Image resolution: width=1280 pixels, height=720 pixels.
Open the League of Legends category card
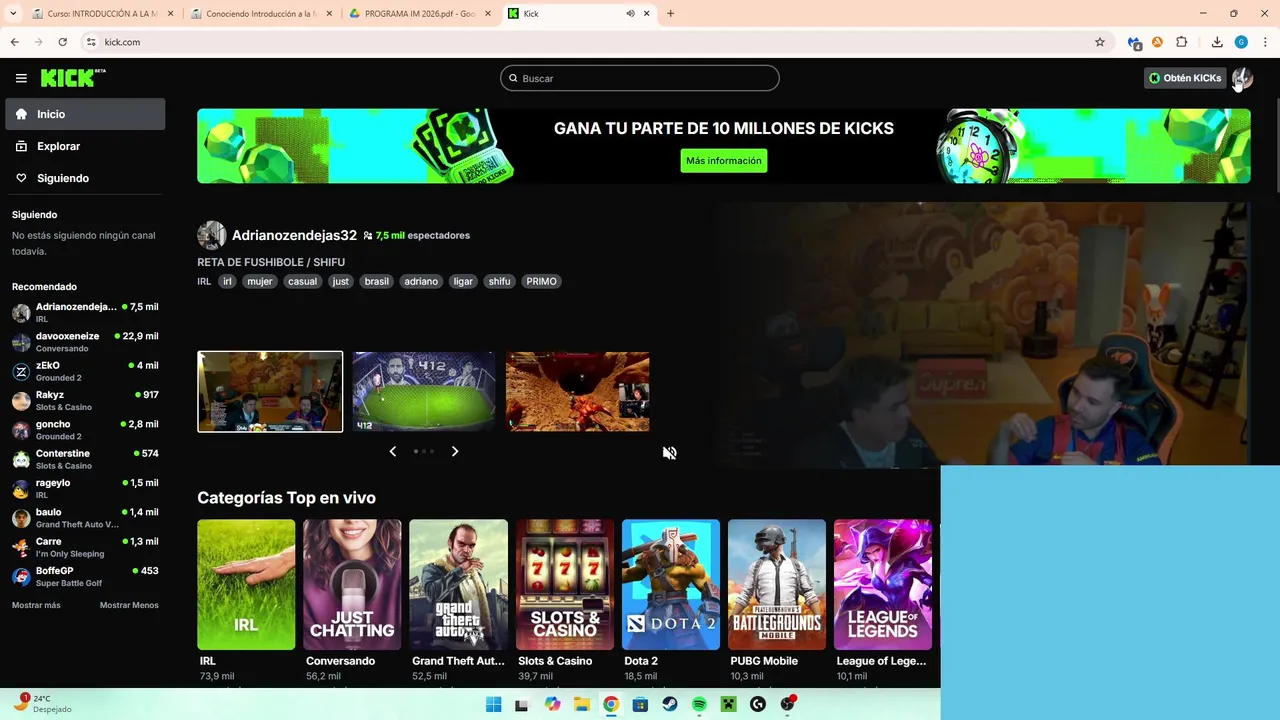(883, 585)
